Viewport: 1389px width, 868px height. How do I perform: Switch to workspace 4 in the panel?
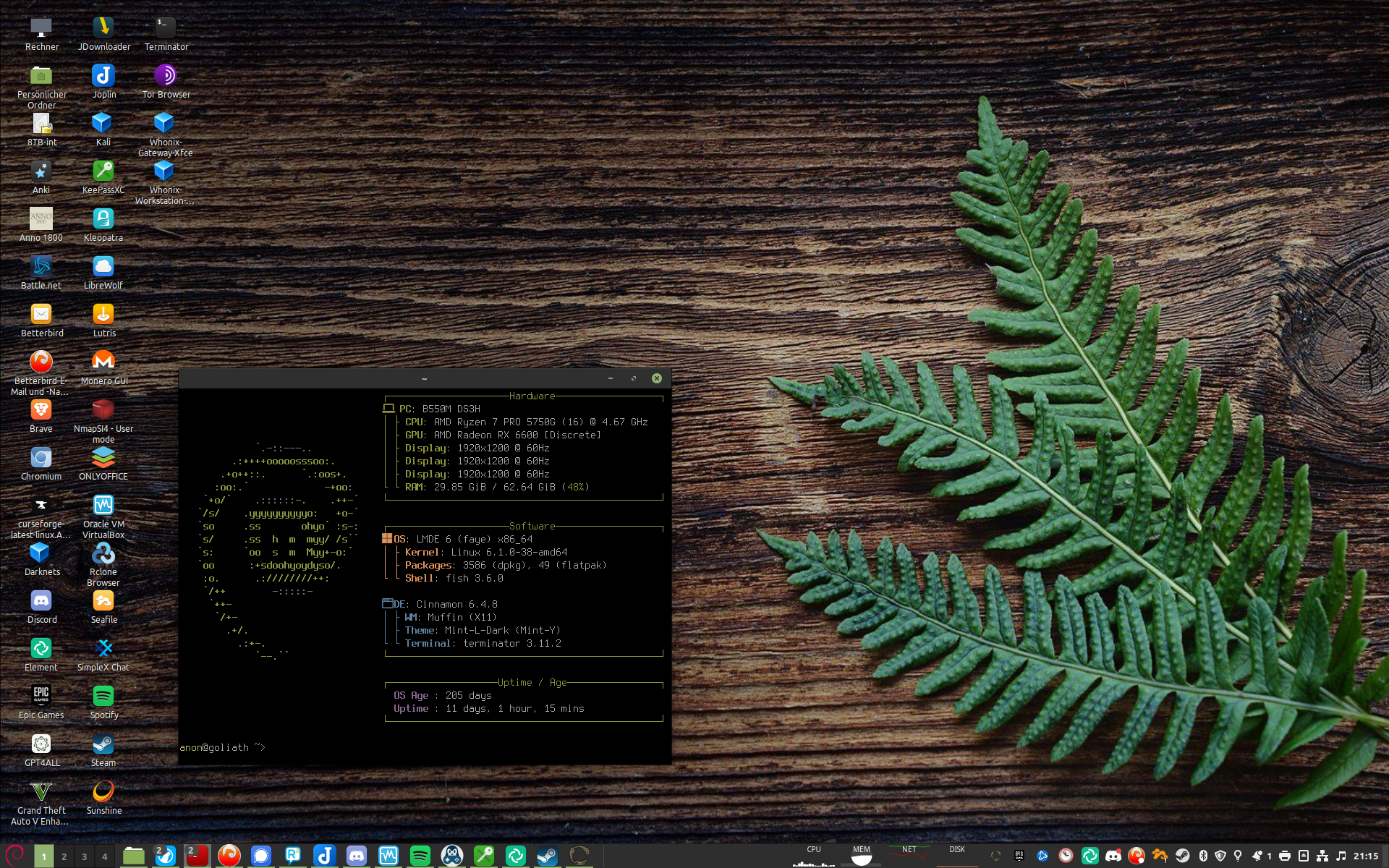pos(104,856)
